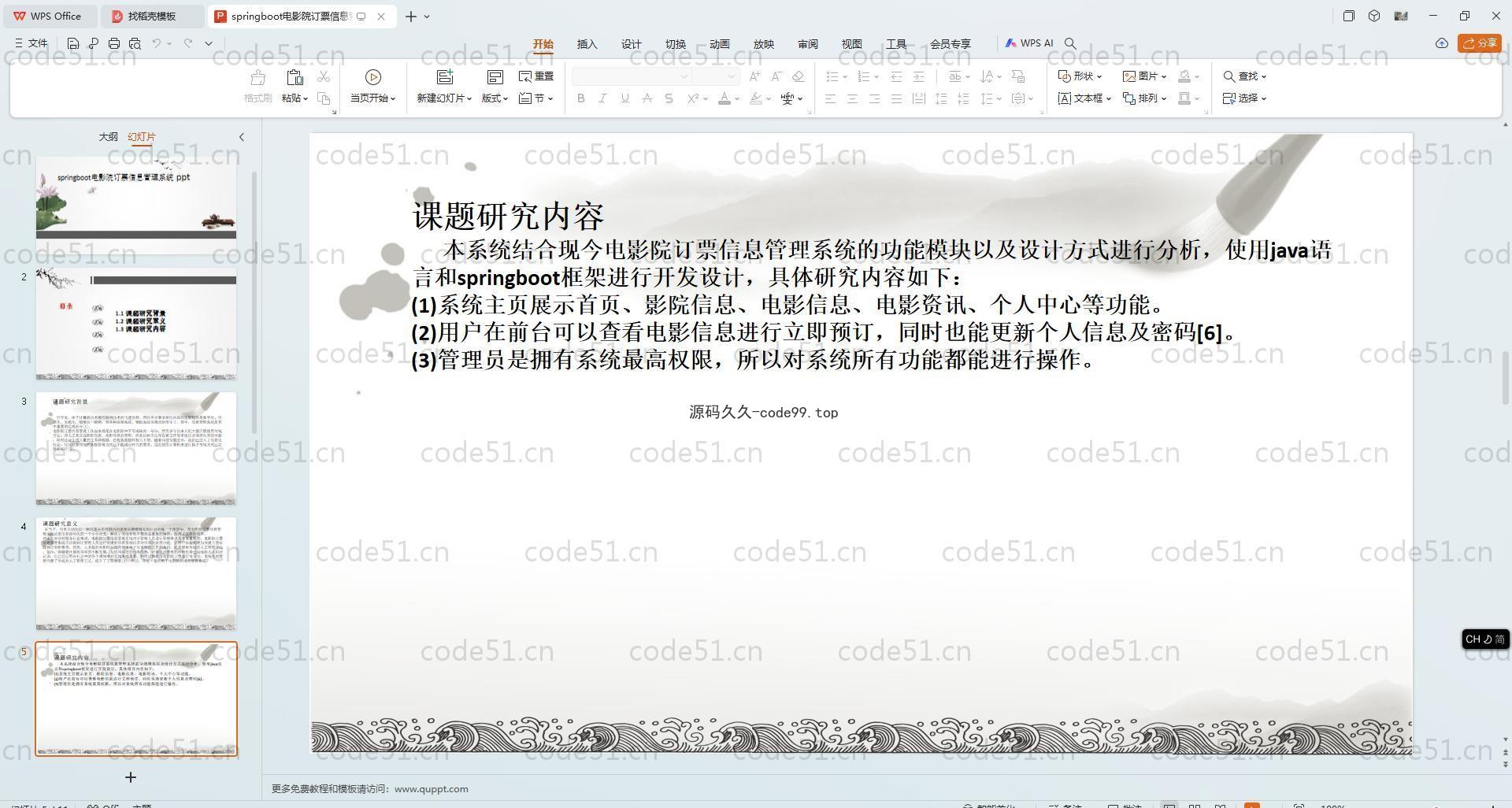Open the 排列 arrange menu
The image size is (1512, 808).
1144,98
